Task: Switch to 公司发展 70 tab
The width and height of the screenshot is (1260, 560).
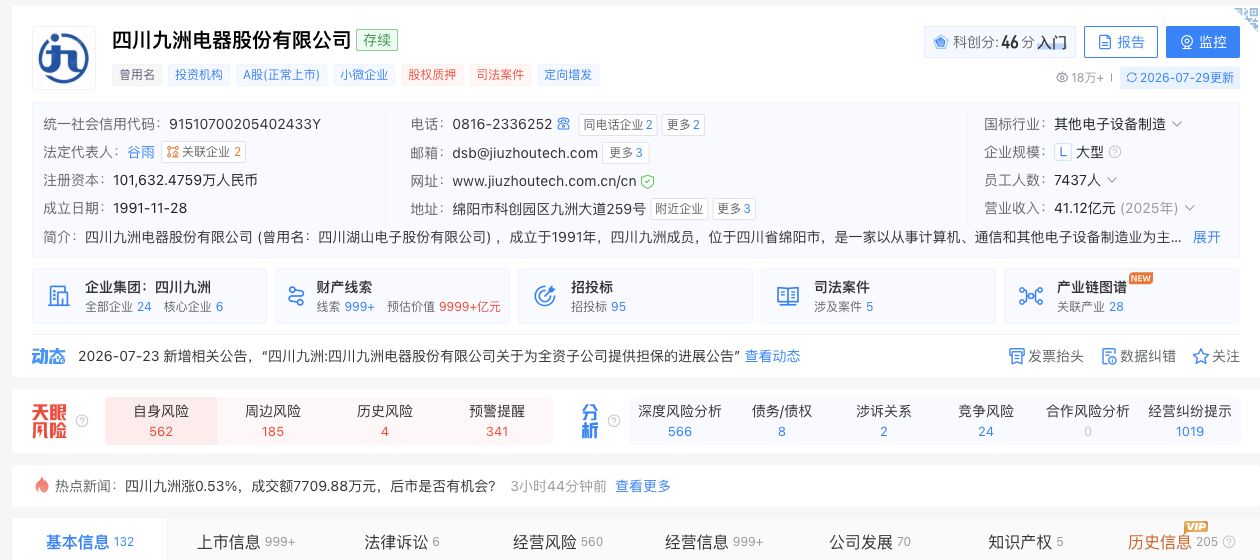Action: [x=870, y=542]
